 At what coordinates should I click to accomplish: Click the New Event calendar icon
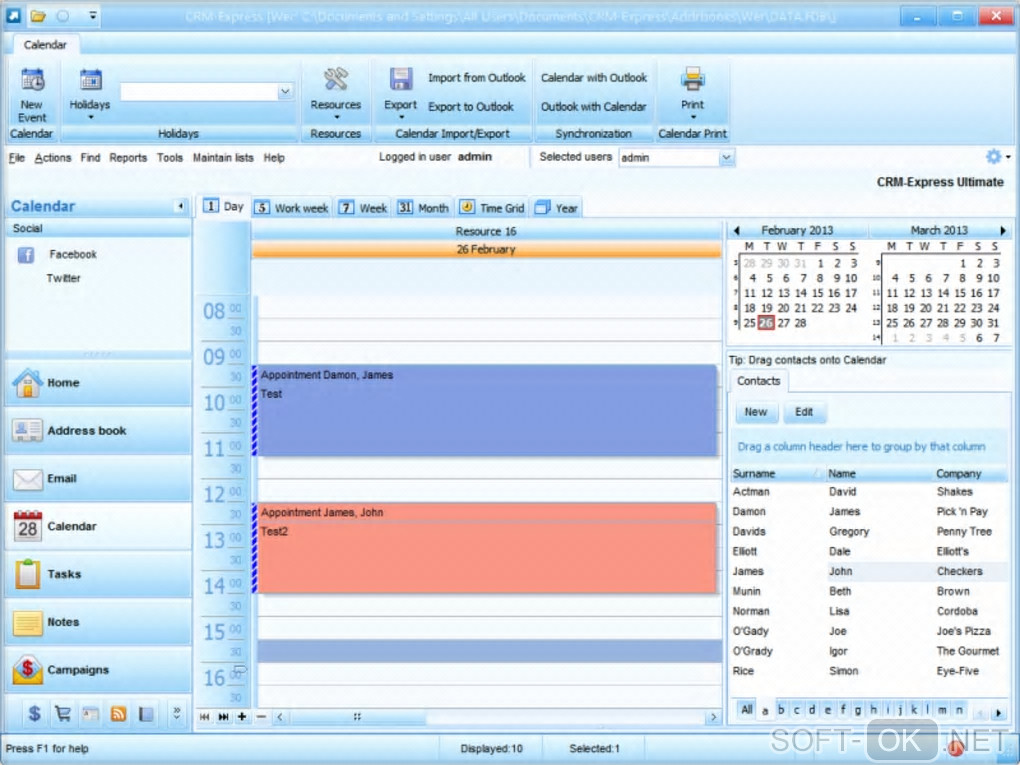tap(32, 81)
